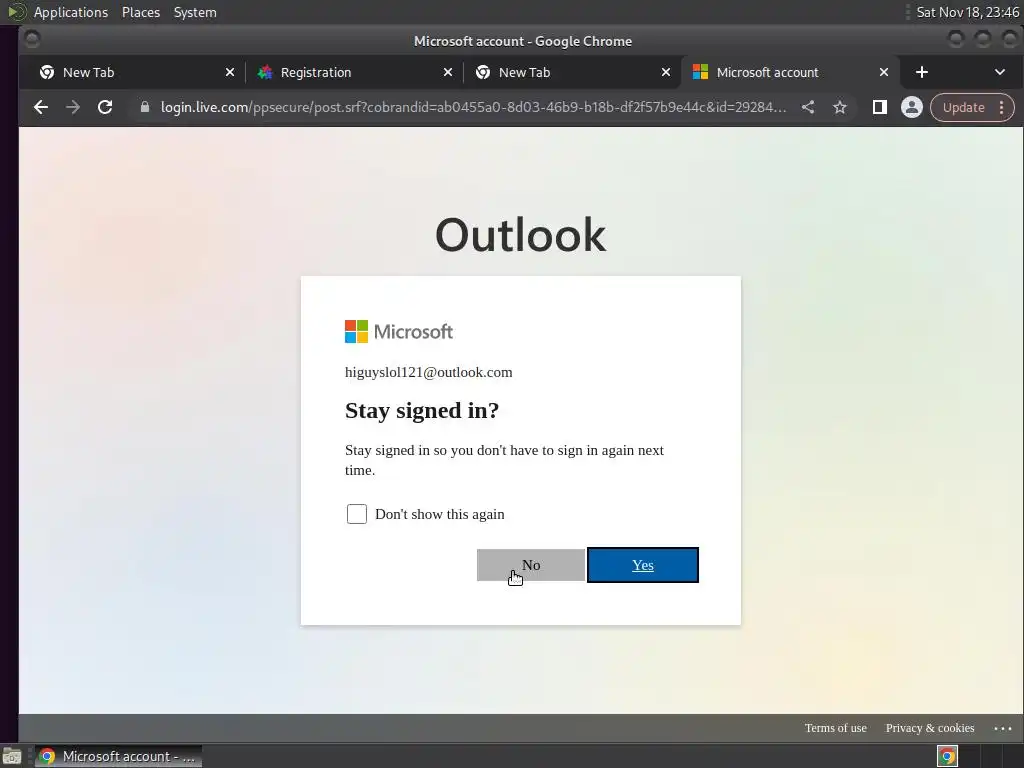Close the first New Tab

229,72
